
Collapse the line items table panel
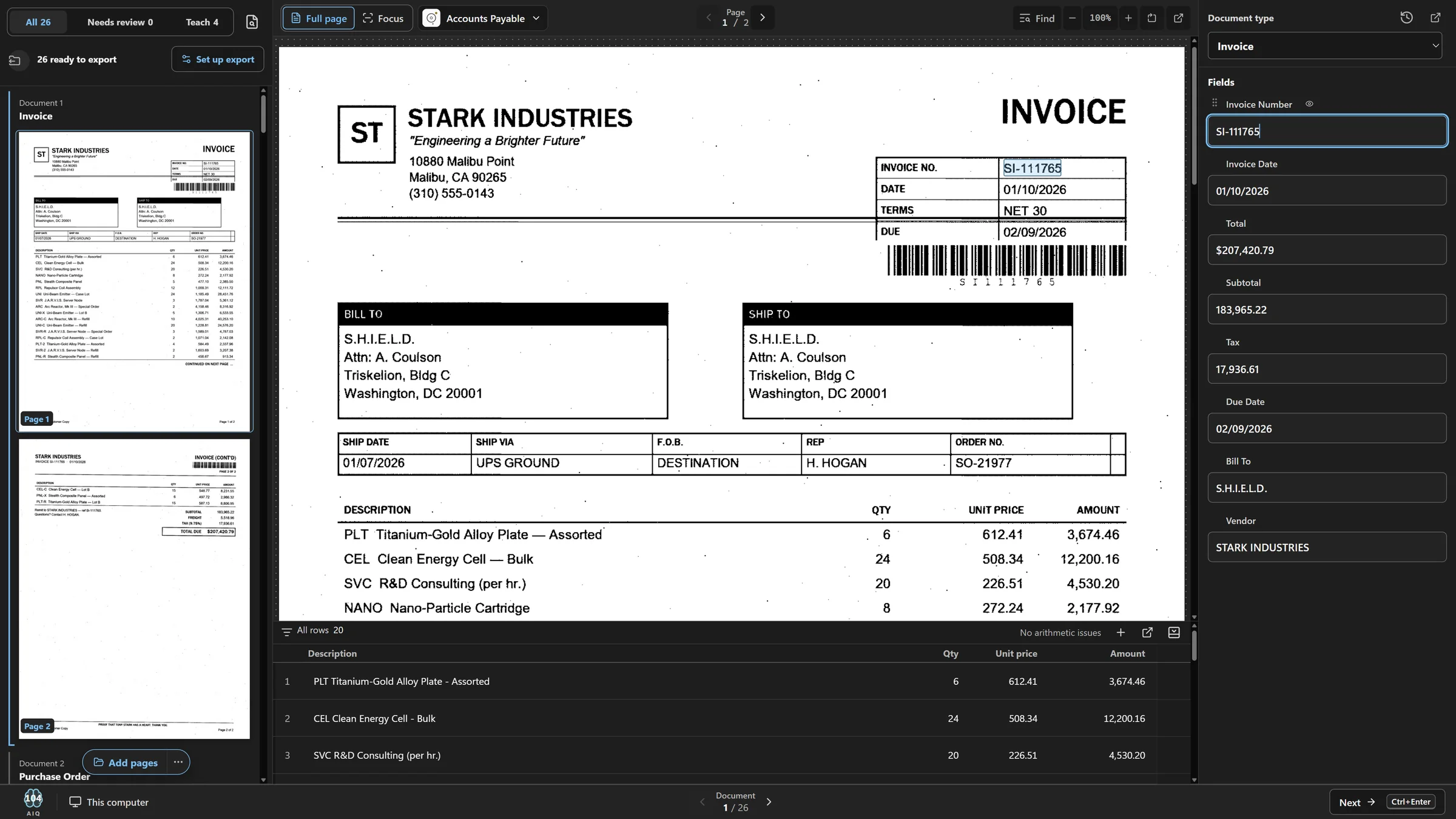click(1174, 632)
